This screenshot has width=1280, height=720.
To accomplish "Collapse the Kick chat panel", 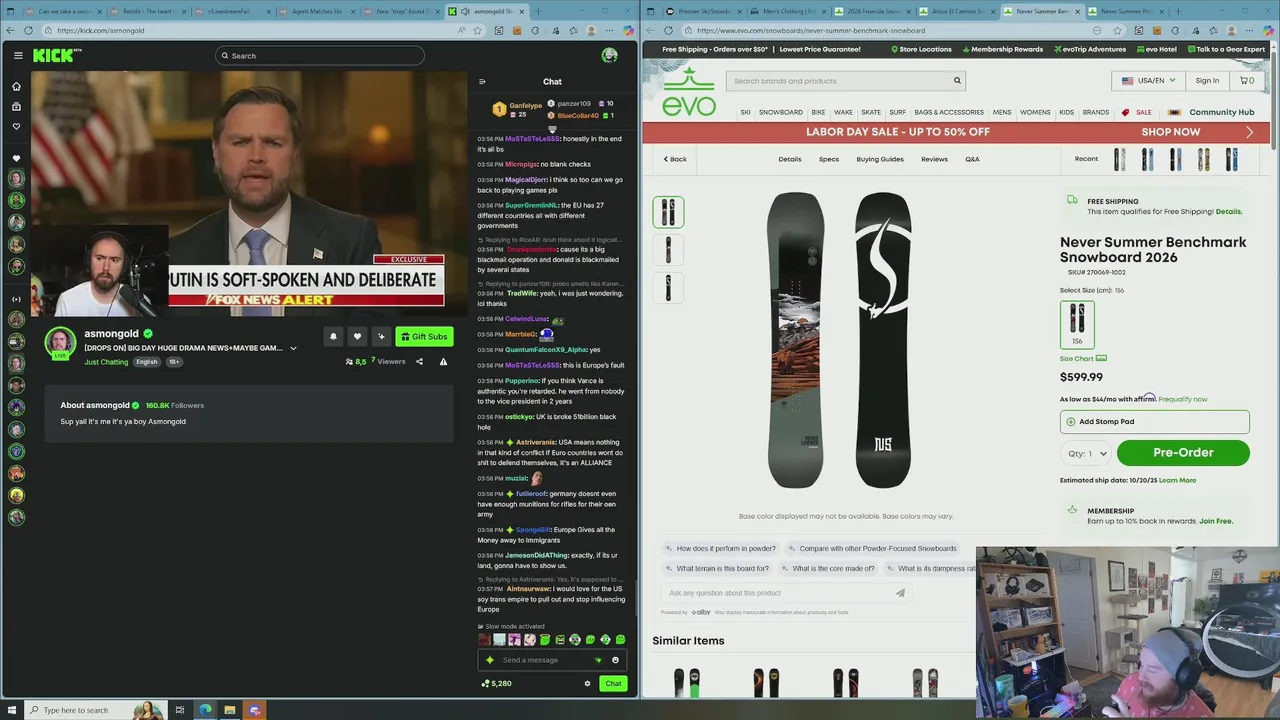I will point(482,82).
